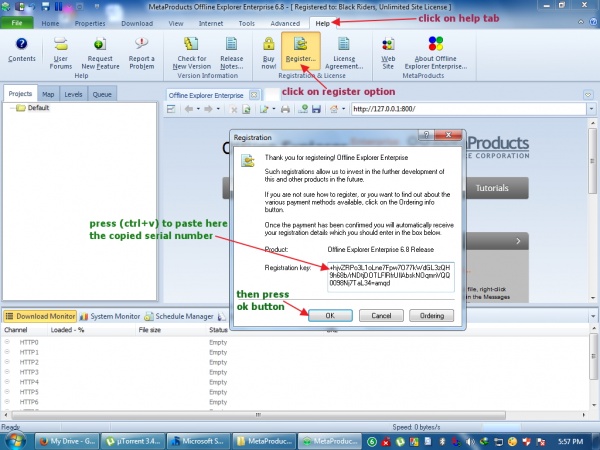
Task: Click the URL address field
Action: coord(469,109)
